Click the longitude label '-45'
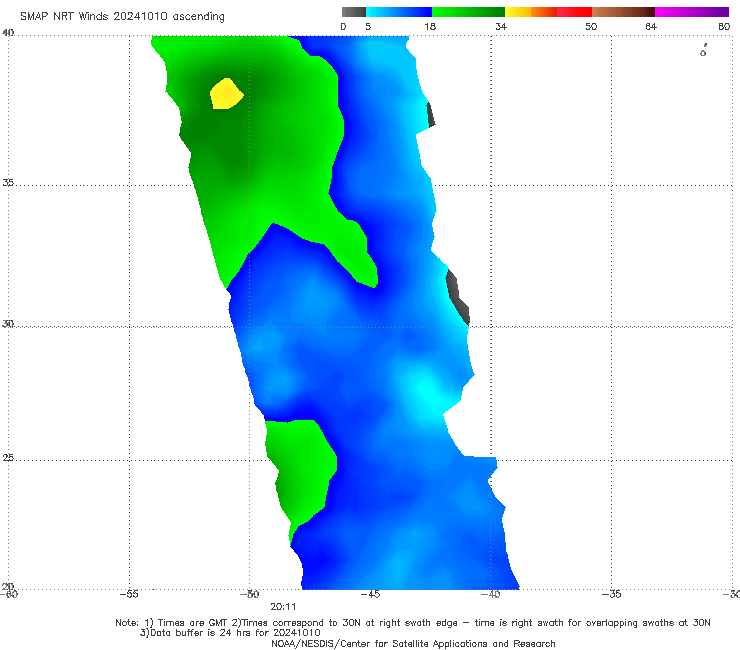Viewport: 740px width, 650px height. tap(370, 594)
